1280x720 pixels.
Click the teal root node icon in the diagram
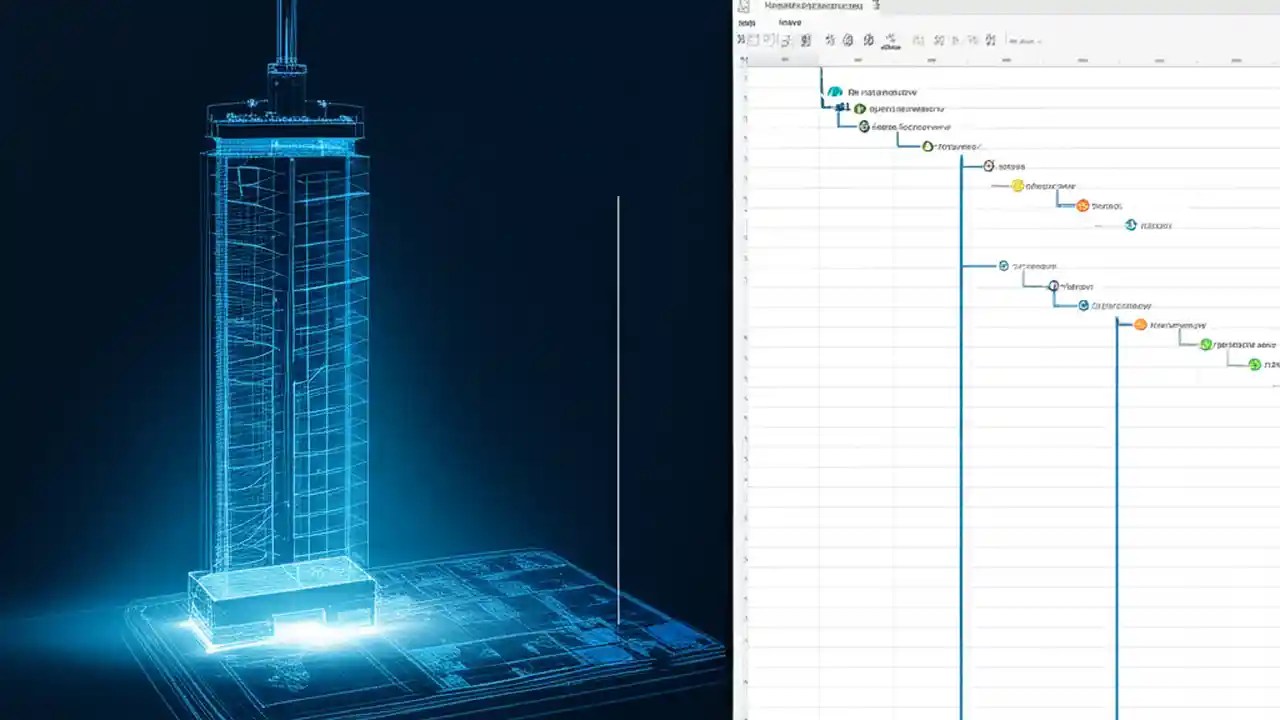click(835, 92)
